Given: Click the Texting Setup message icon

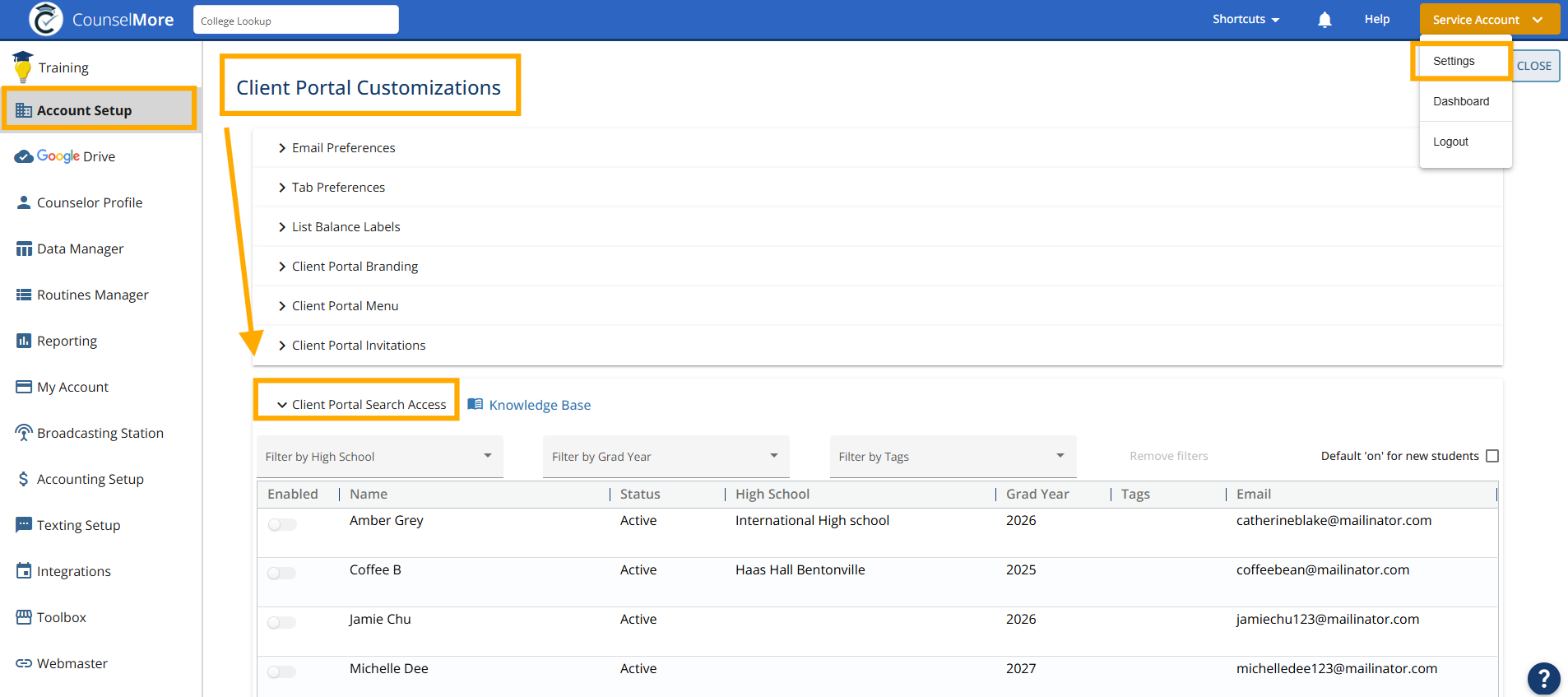Looking at the screenshot, I should (x=24, y=525).
